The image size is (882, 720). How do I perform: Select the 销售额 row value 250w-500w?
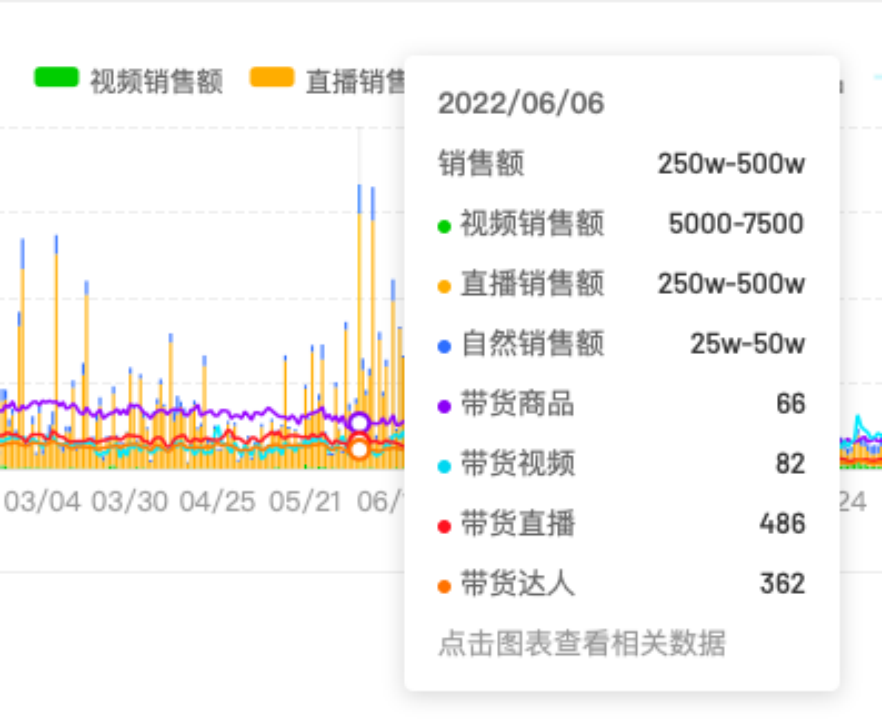[x=731, y=164]
